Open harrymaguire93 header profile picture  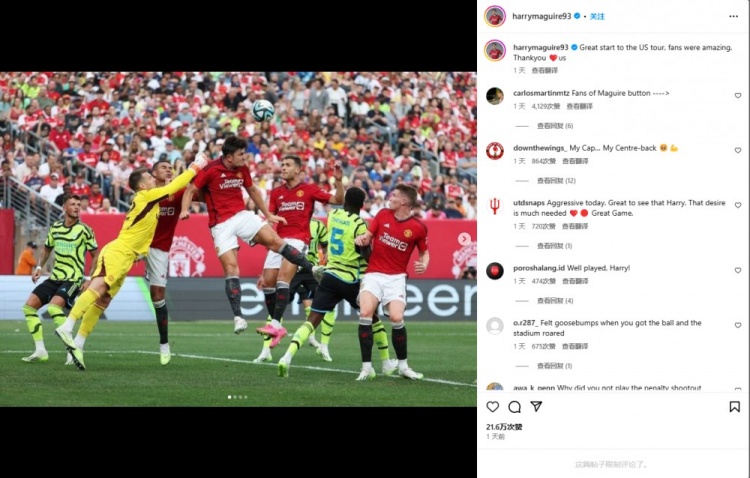pyautogui.click(x=495, y=17)
